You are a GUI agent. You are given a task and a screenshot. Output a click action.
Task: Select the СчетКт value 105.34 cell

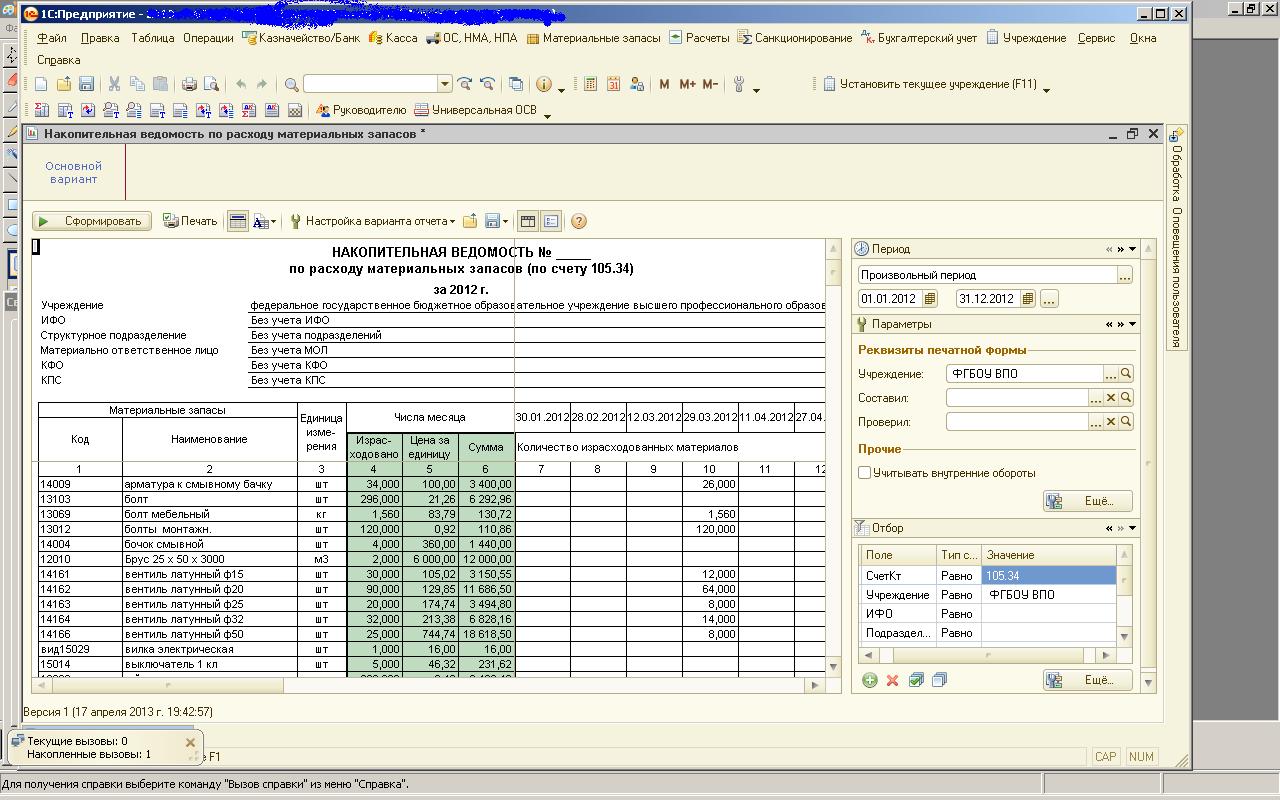point(1048,576)
